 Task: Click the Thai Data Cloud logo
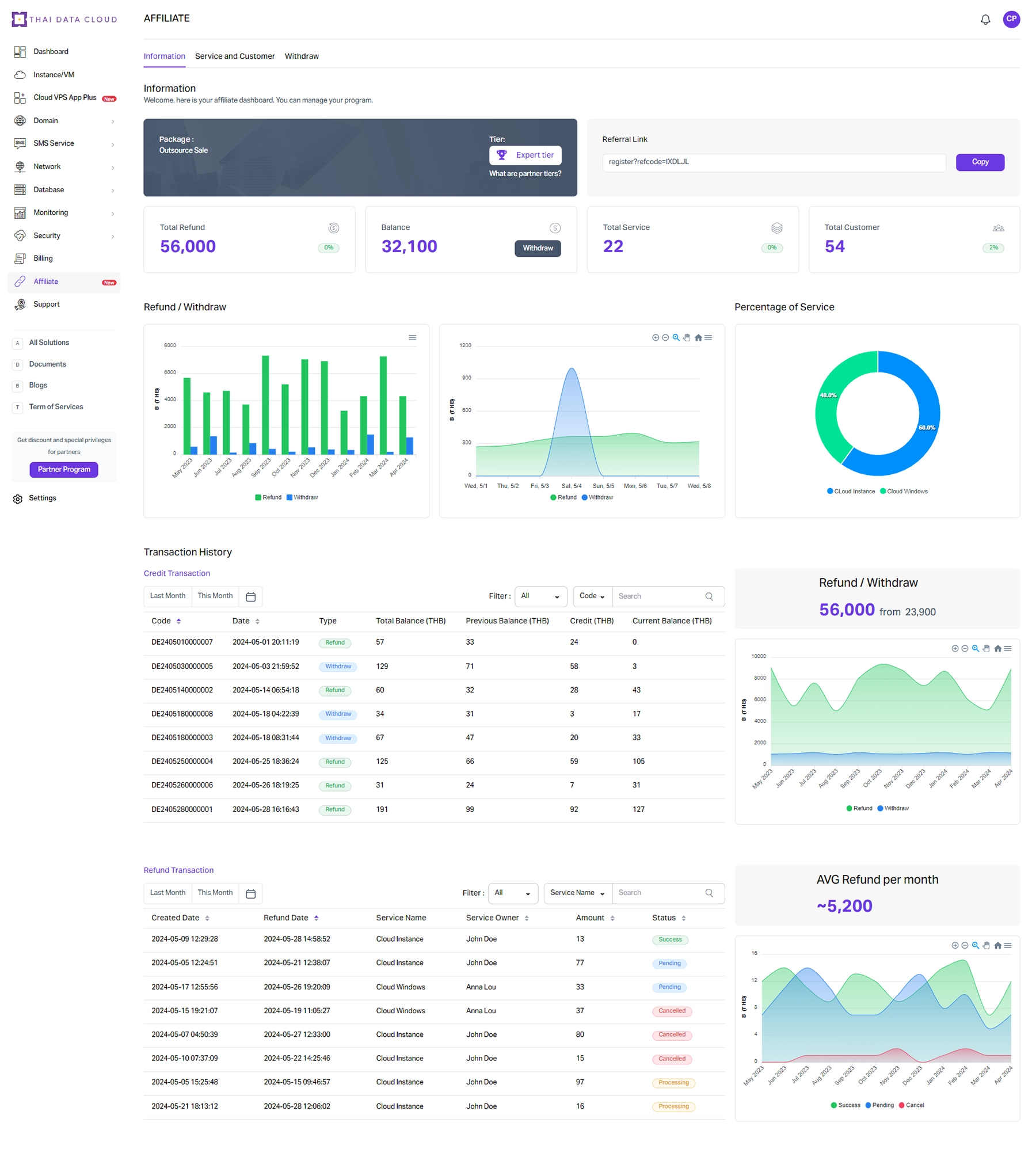64,19
